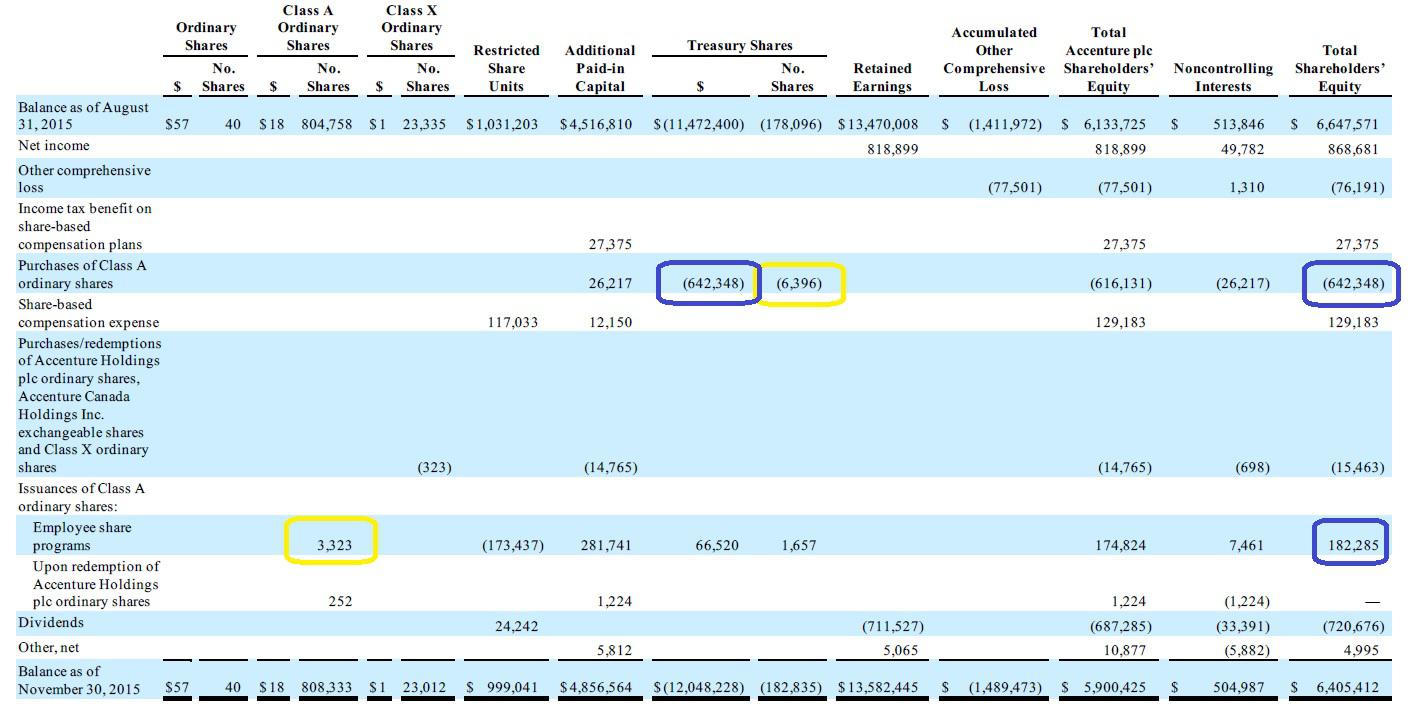The height and width of the screenshot is (706, 1411).
Task: Select the value 4,995 in total equity
Action: click(1360, 650)
